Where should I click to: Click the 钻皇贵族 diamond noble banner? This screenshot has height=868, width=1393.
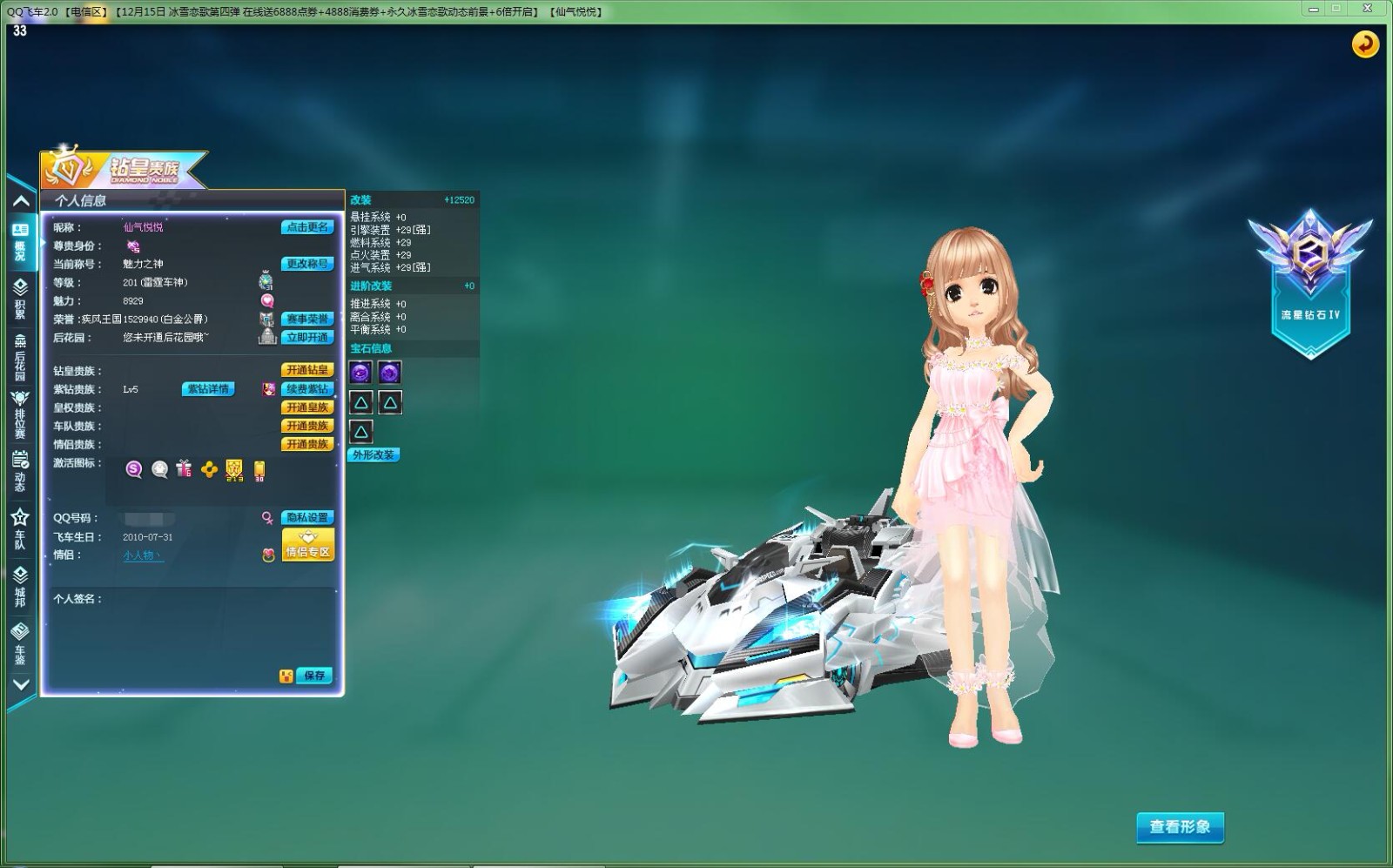coord(124,169)
